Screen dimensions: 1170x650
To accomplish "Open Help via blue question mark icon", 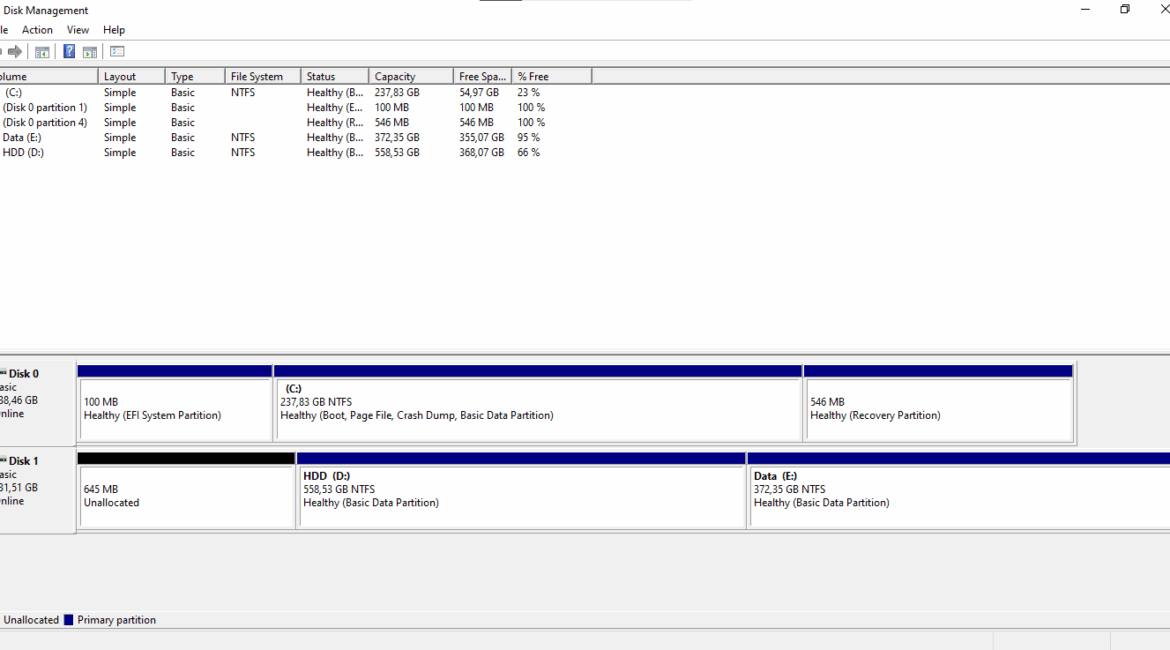I will coord(70,52).
